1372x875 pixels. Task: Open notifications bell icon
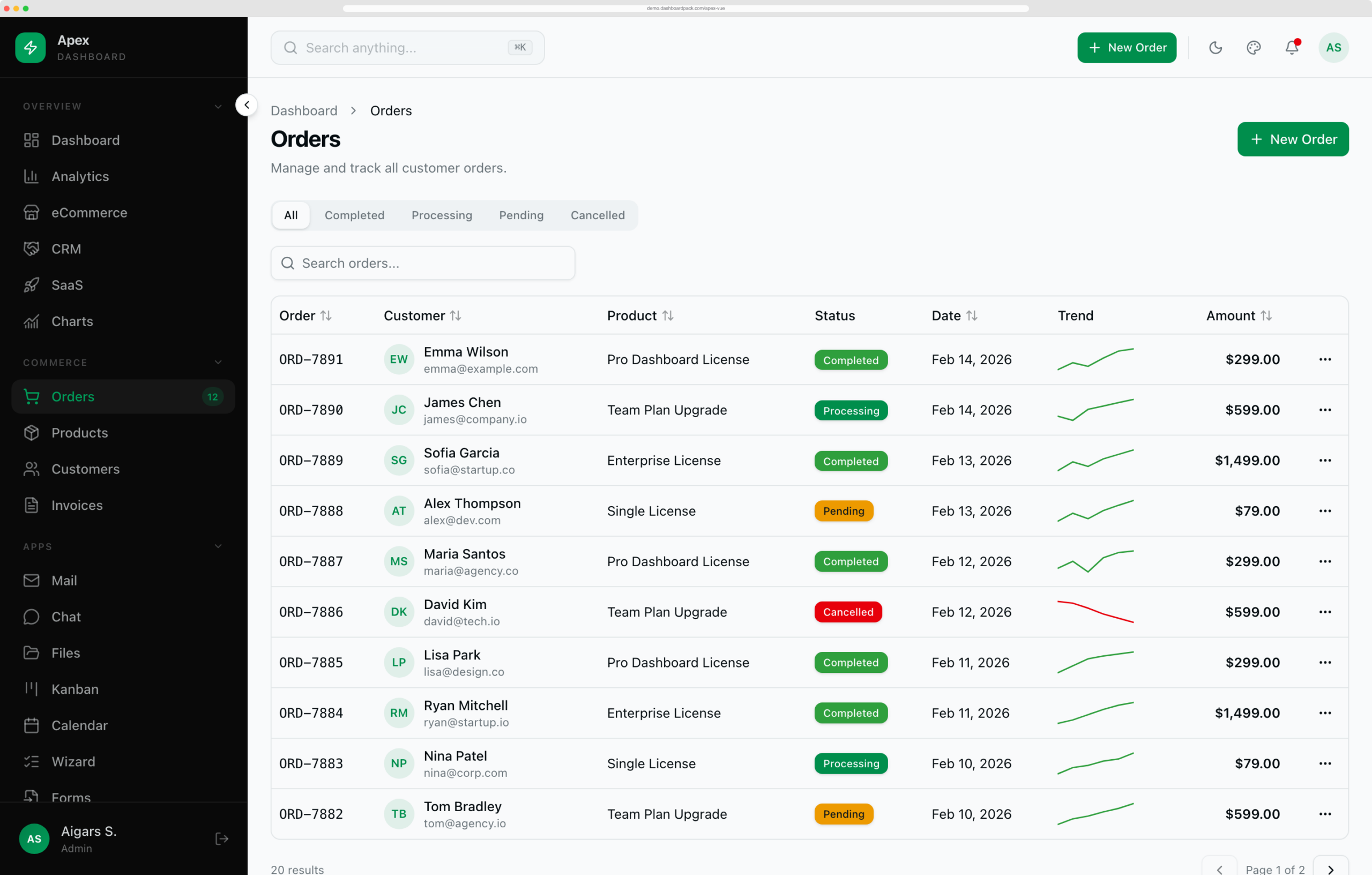point(1292,47)
